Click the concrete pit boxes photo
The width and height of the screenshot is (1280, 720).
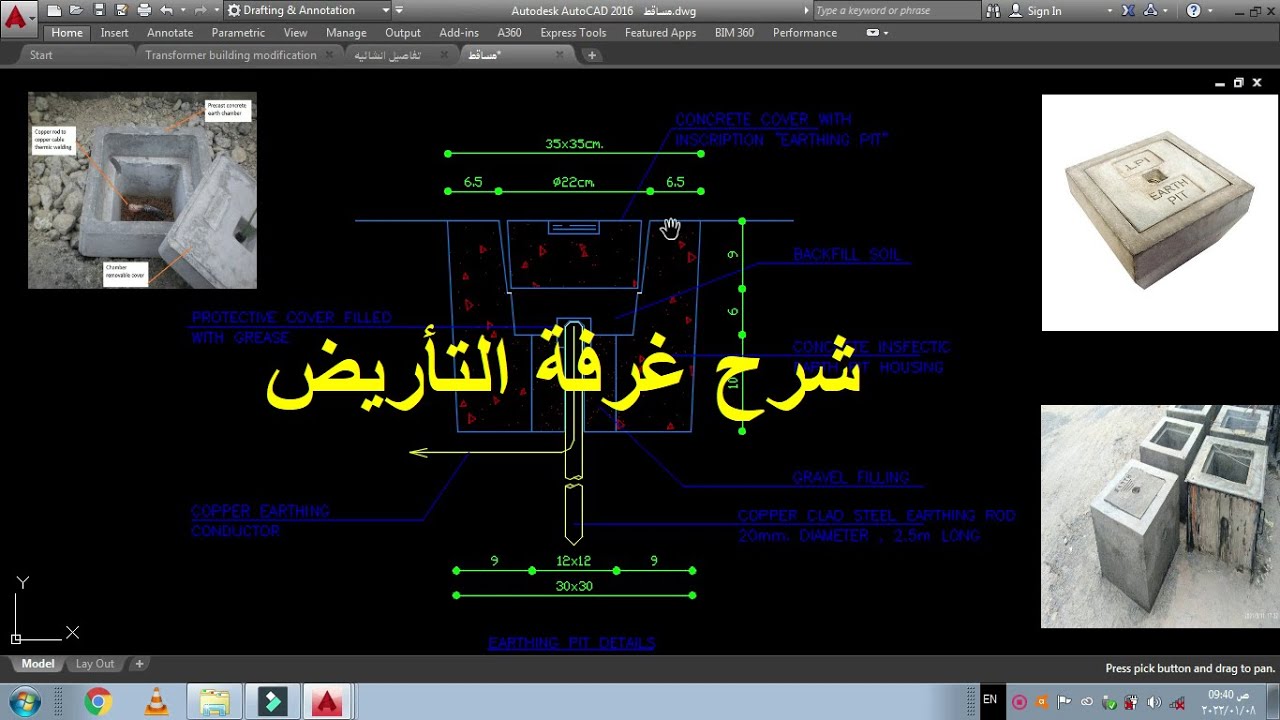point(1160,516)
